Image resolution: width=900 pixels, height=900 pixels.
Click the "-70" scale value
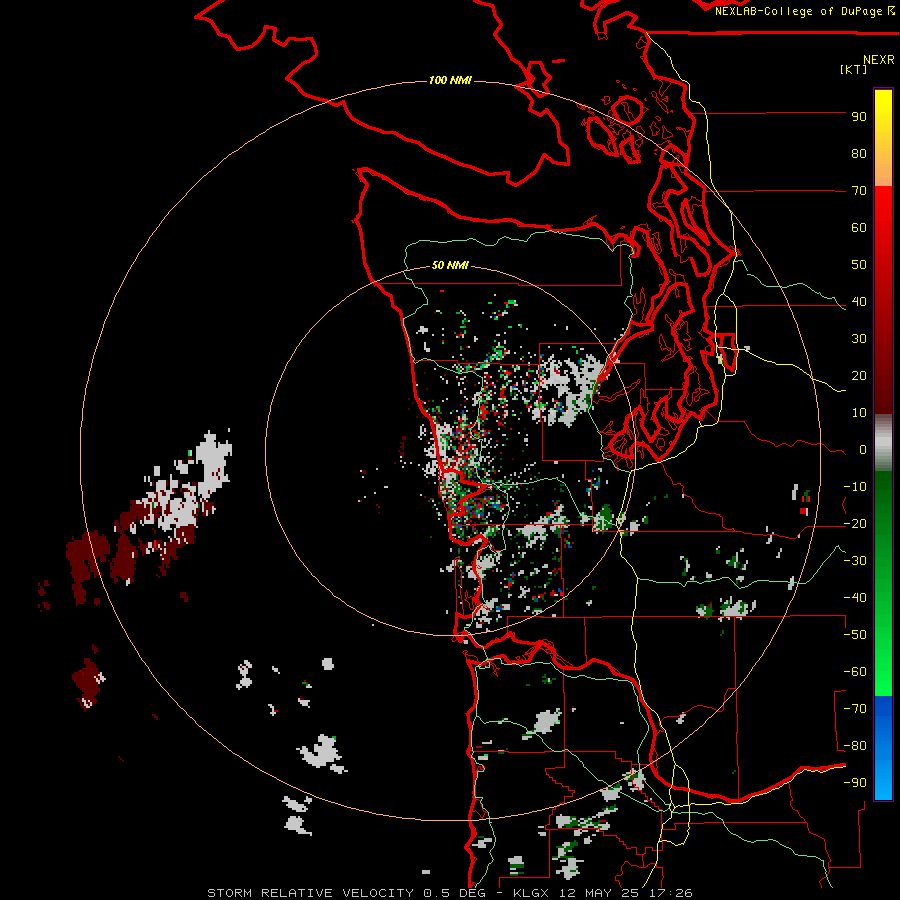(x=855, y=709)
